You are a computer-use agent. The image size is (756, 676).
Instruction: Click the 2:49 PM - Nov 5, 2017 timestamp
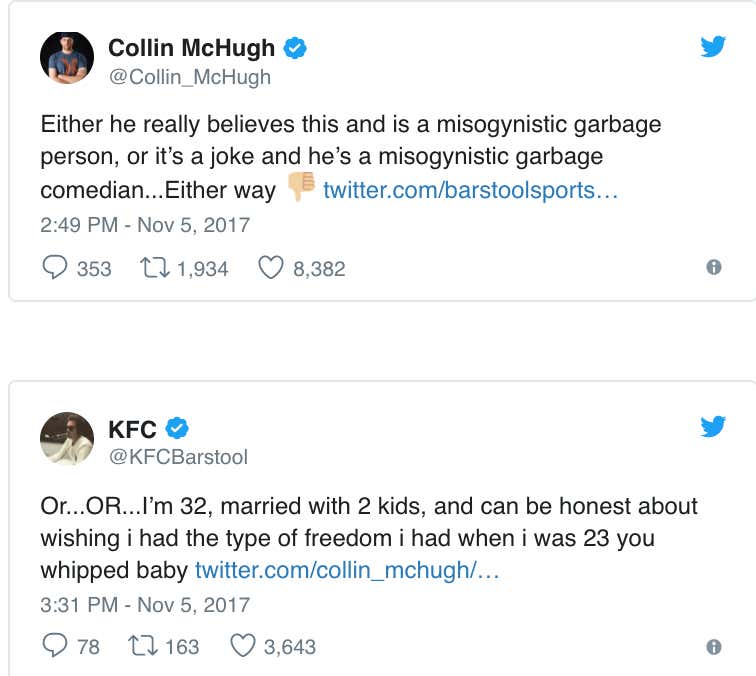[x=145, y=225]
